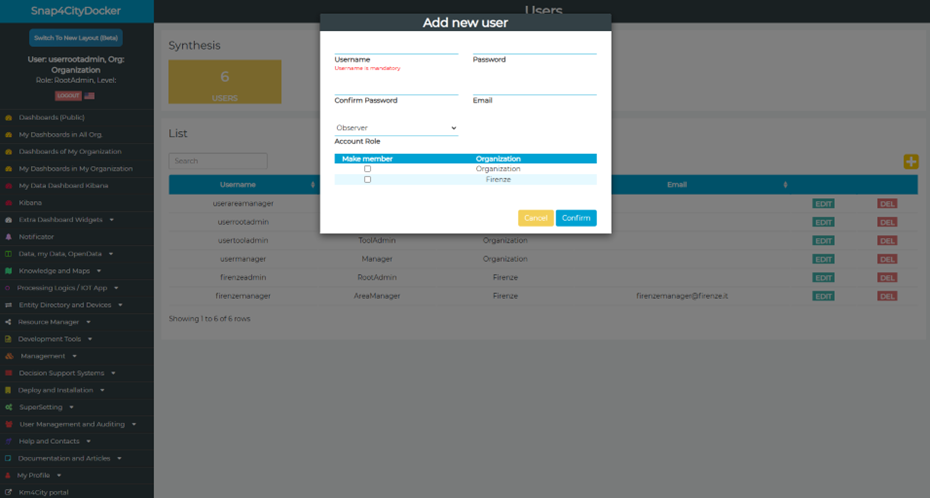Screen dimensions: 930x498
Task: Check Make member for Organization
Action: [x=367, y=169]
